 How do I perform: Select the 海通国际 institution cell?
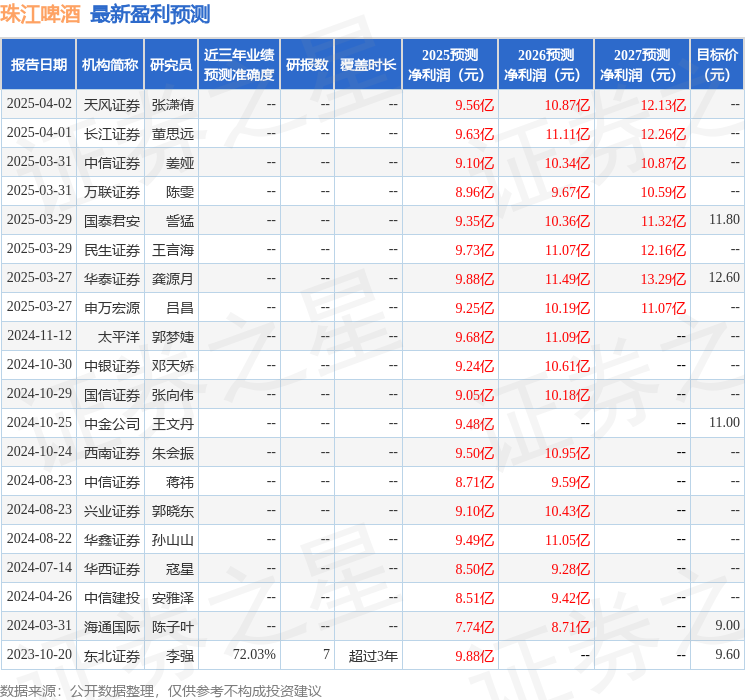112,627
